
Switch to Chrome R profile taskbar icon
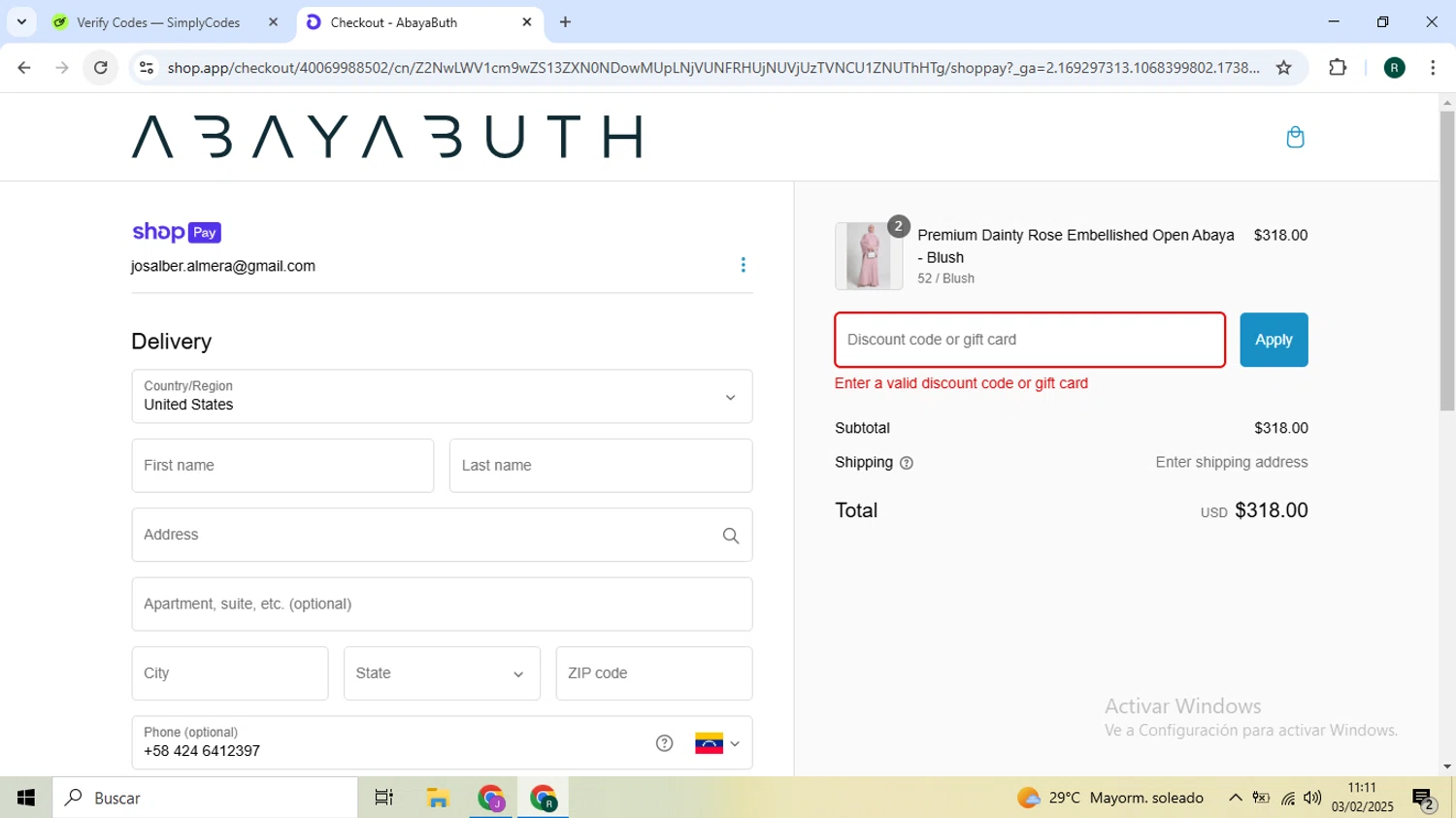[544, 798]
